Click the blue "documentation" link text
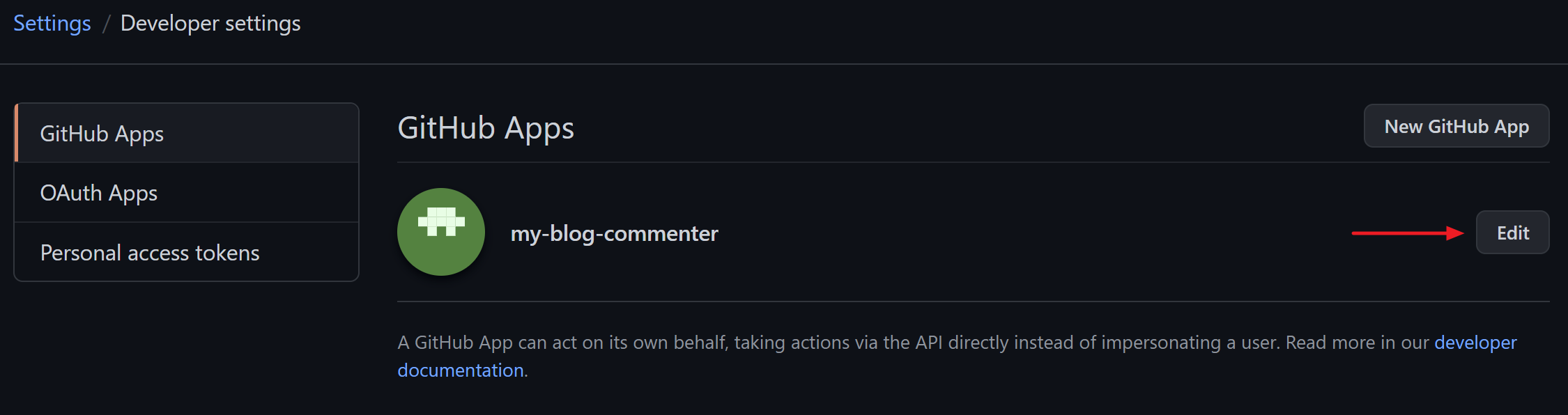The image size is (1568, 415). coord(461,370)
